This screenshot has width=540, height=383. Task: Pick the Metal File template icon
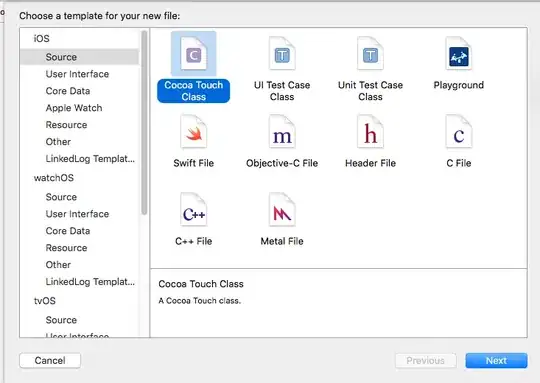pyautogui.click(x=282, y=210)
